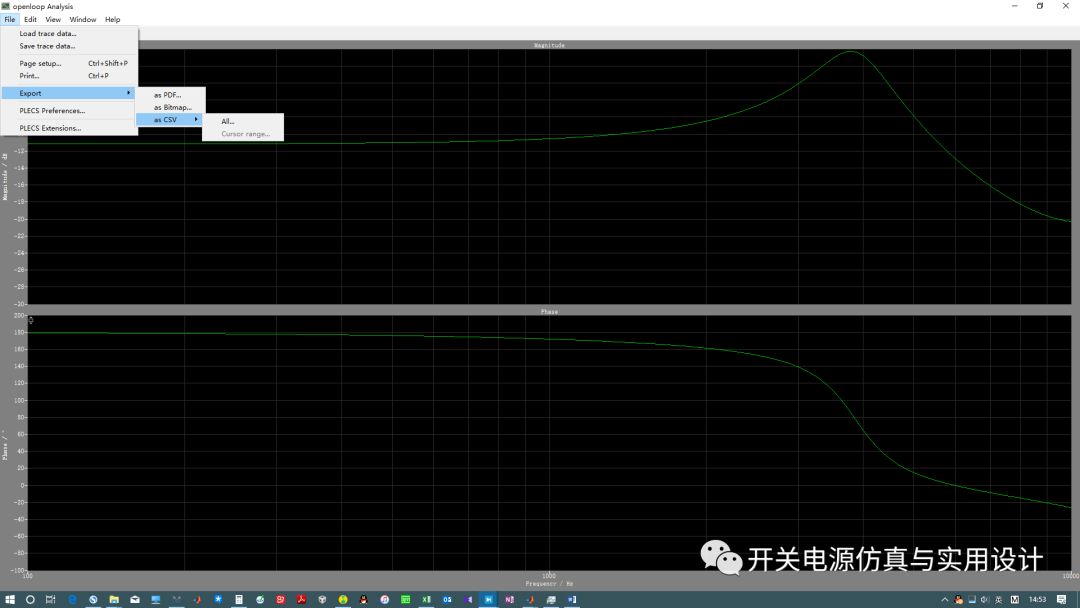Open Calculator from taskbar
1080x608 pixels.
(239, 600)
